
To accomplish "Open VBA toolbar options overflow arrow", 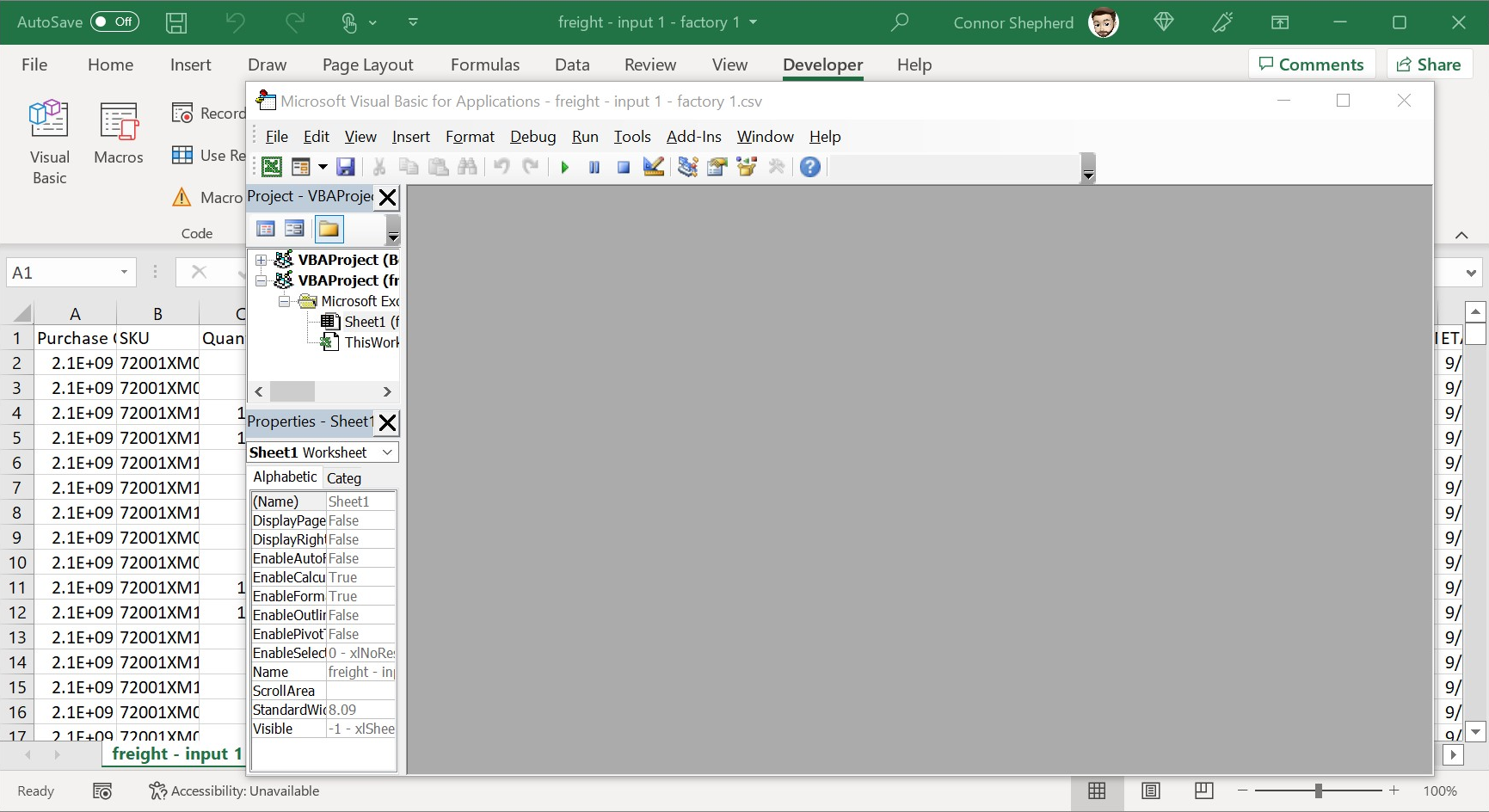I will click(x=1088, y=169).
